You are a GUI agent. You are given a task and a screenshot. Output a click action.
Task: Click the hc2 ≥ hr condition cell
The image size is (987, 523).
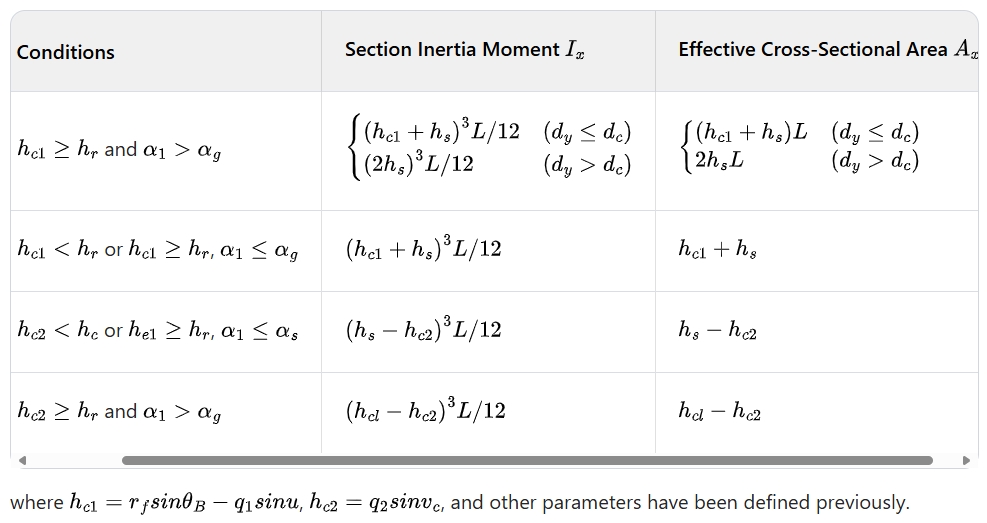(166, 412)
